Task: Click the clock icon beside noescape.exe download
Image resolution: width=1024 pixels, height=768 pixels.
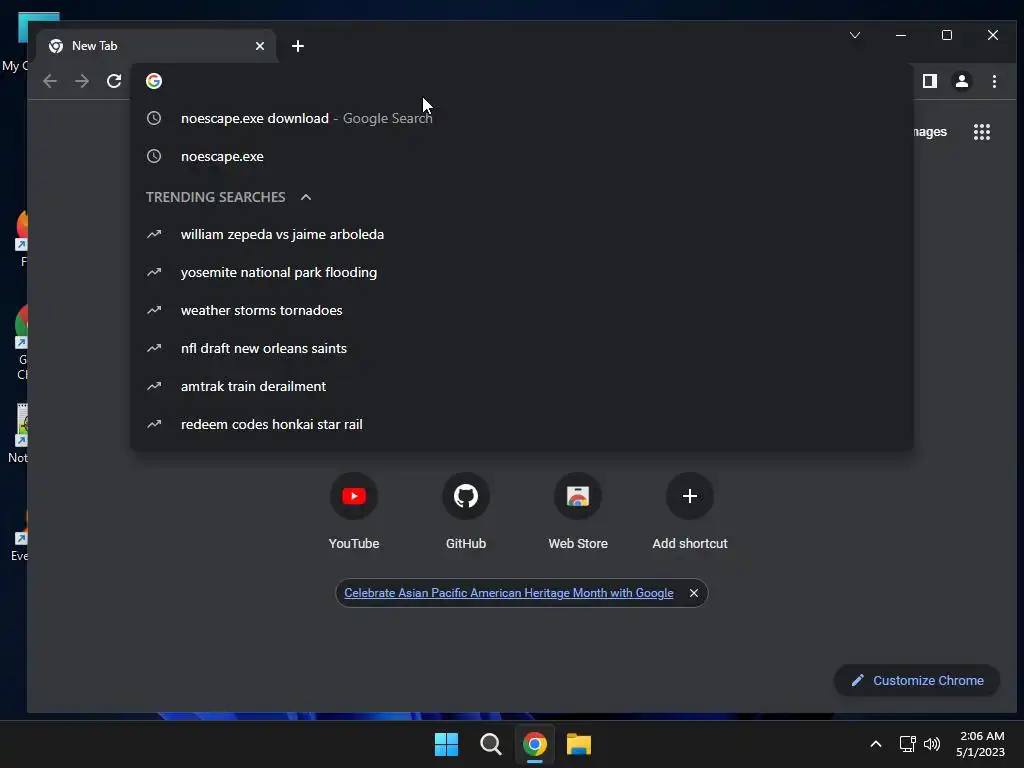Action: tap(154, 118)
